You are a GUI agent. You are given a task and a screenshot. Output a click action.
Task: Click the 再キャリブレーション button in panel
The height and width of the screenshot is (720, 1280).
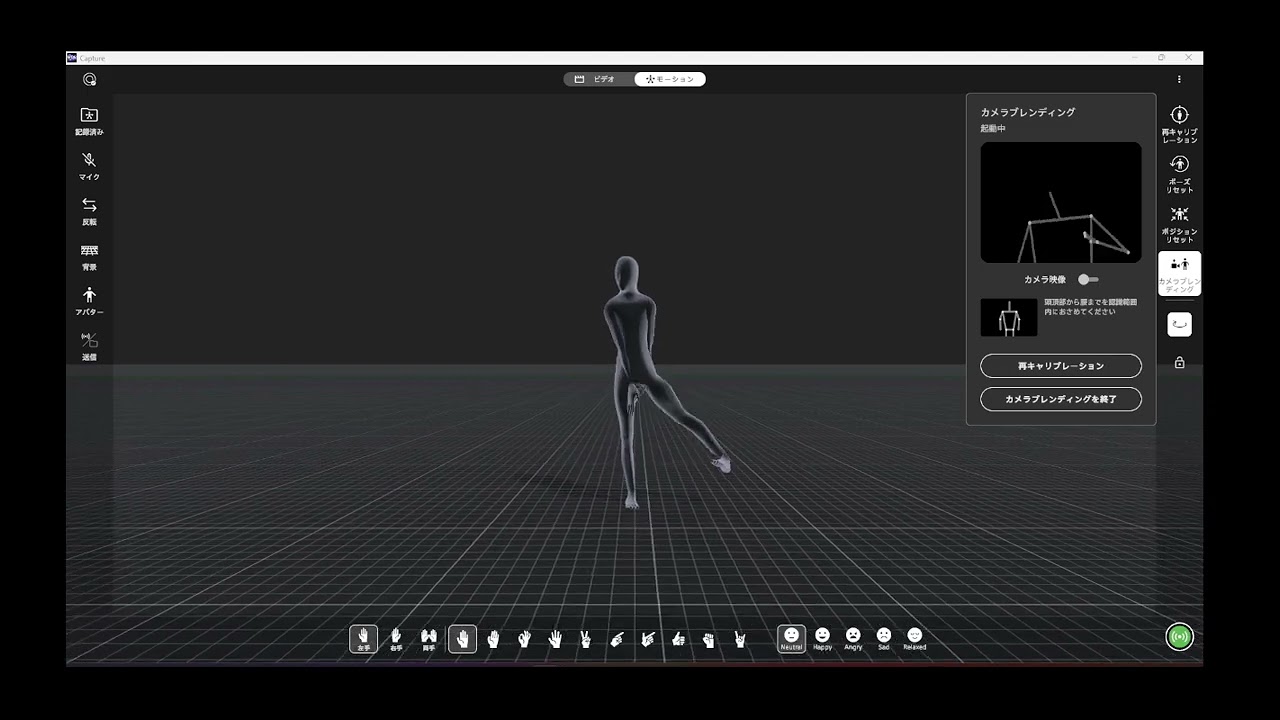pos(1061,366)
